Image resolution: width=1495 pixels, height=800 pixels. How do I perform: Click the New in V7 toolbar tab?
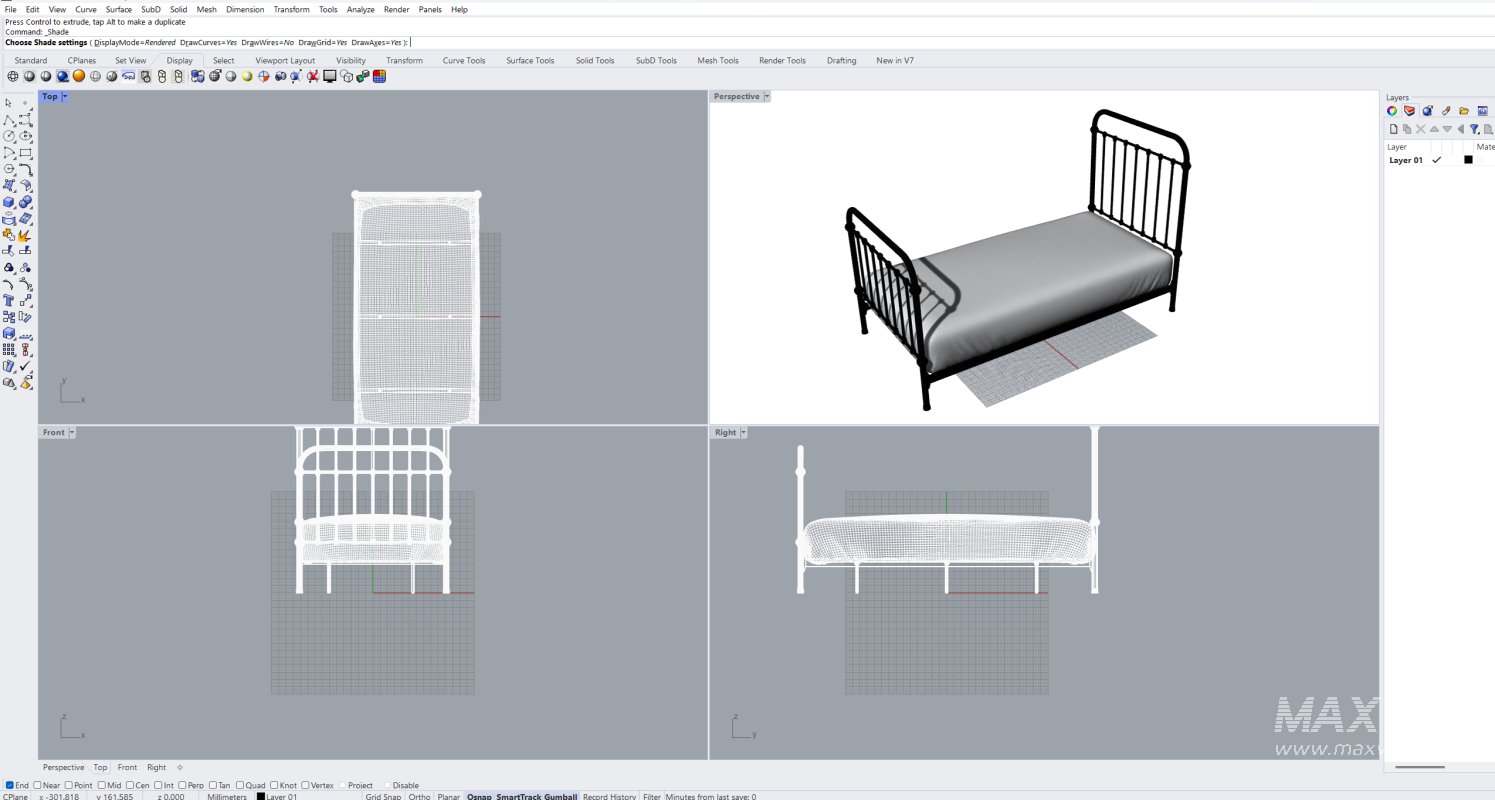[895, 60]
